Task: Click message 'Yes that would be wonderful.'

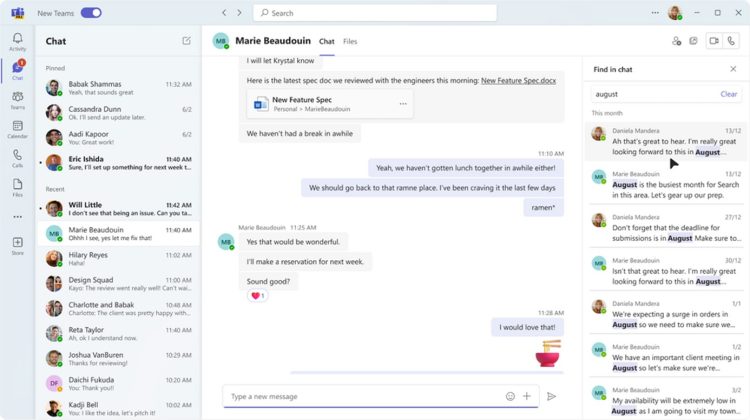Action: click(x=293, y=242)
